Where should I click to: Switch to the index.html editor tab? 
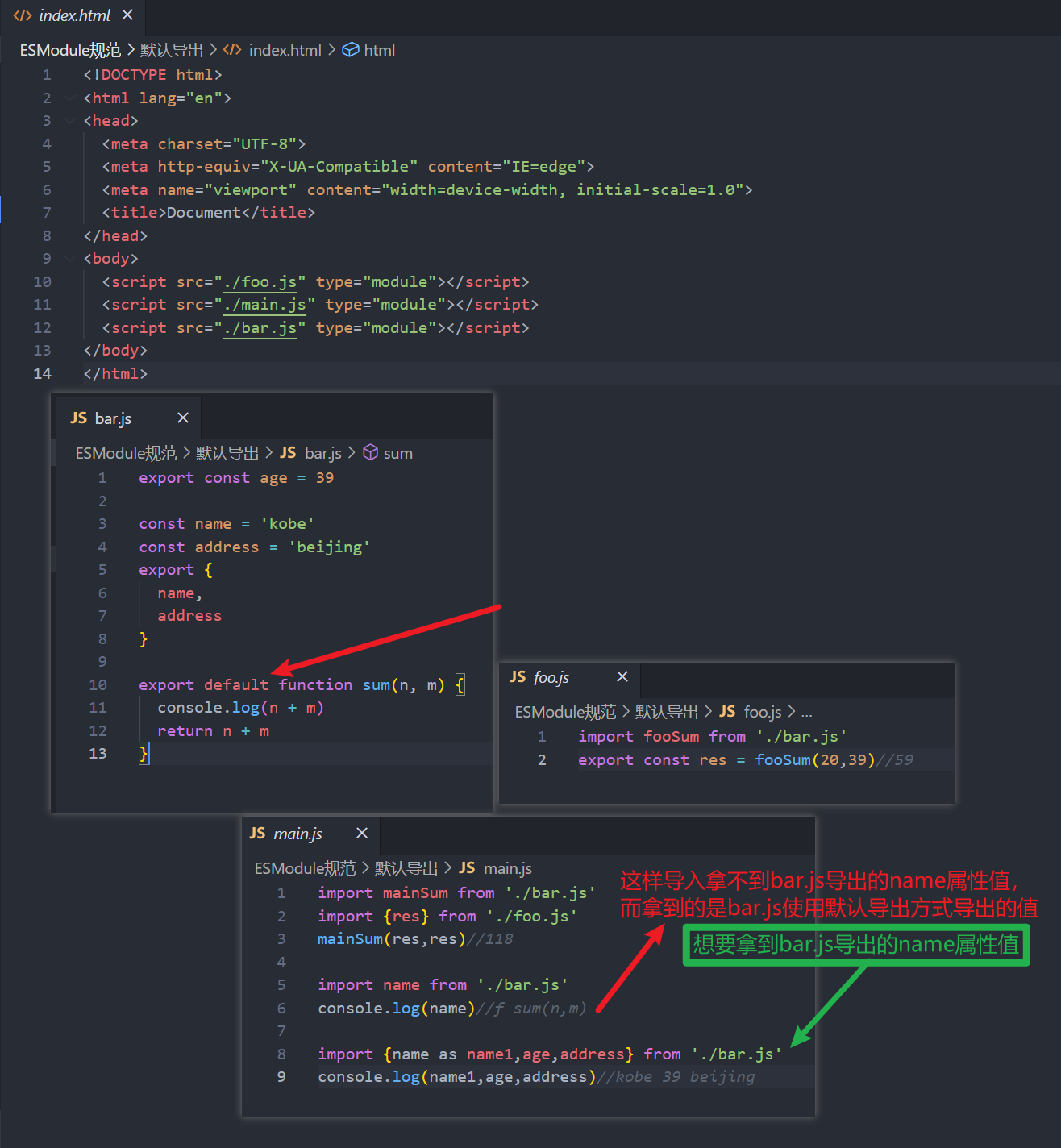click(73, 15)
